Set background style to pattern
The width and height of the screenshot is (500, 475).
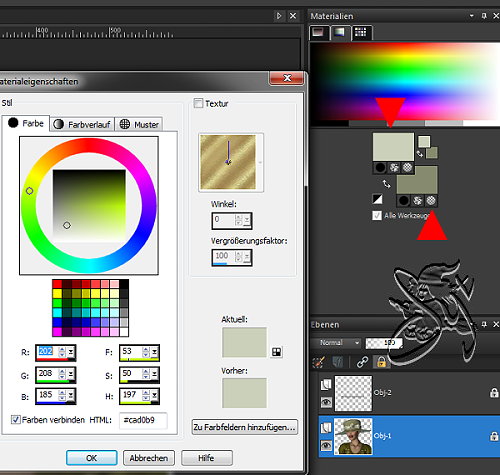click(431, 200)
